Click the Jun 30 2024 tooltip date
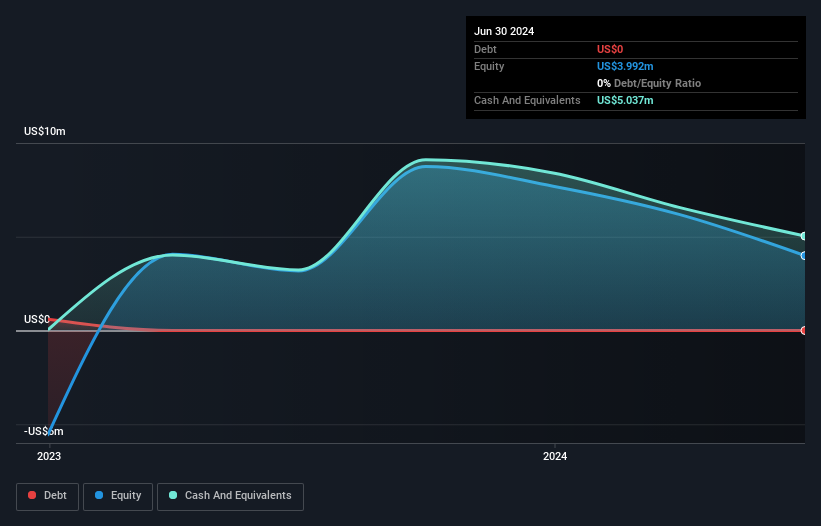 (x=504, y=31)
